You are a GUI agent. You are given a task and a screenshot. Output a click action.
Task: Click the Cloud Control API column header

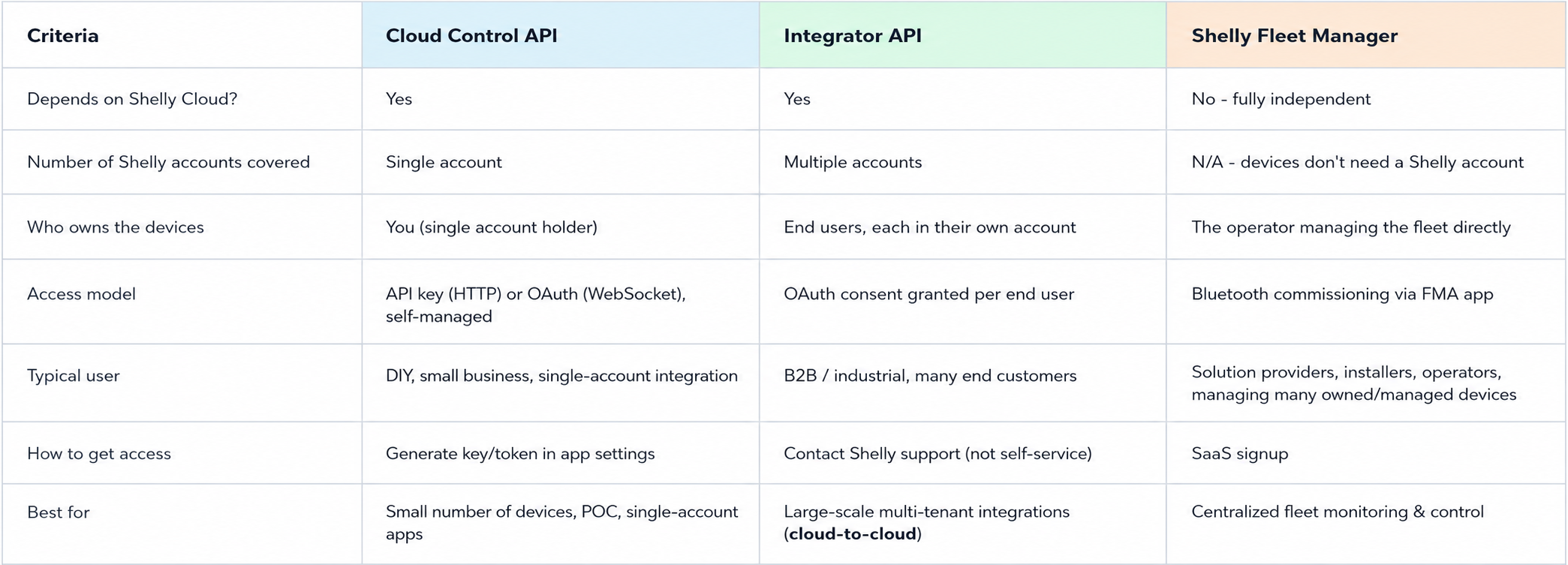(561, 35)
